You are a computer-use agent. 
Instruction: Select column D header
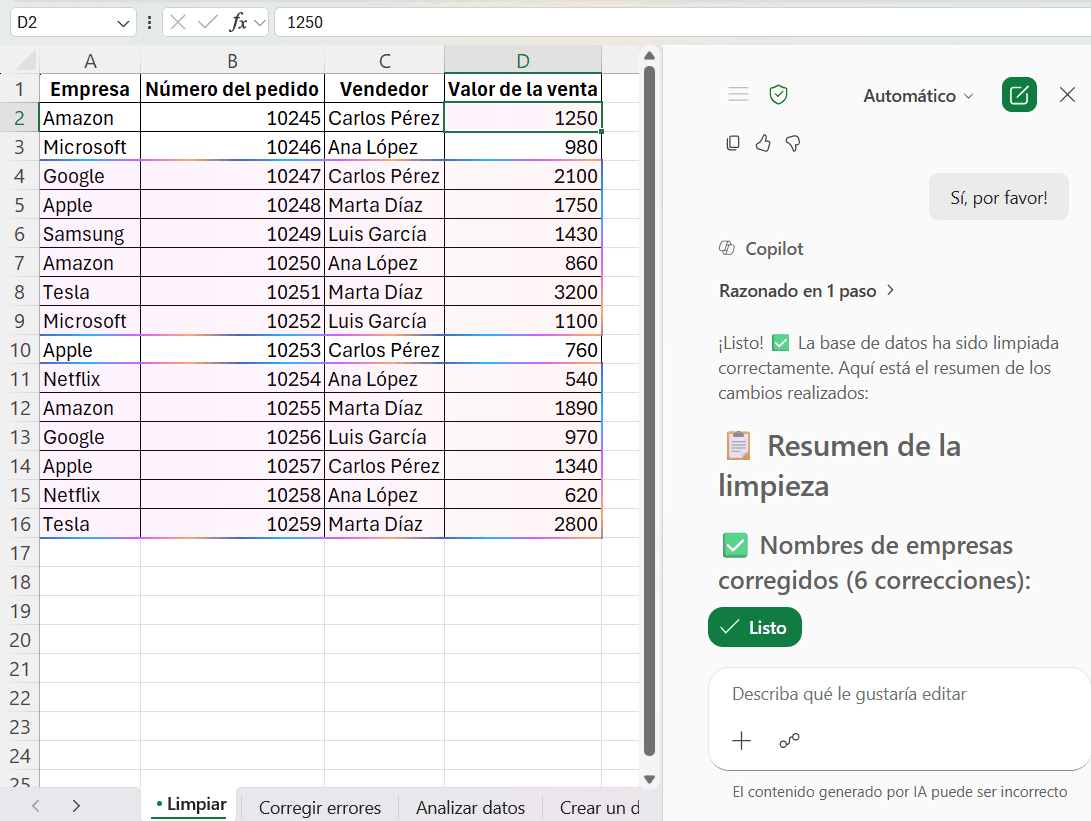click(x=523, y=61)
